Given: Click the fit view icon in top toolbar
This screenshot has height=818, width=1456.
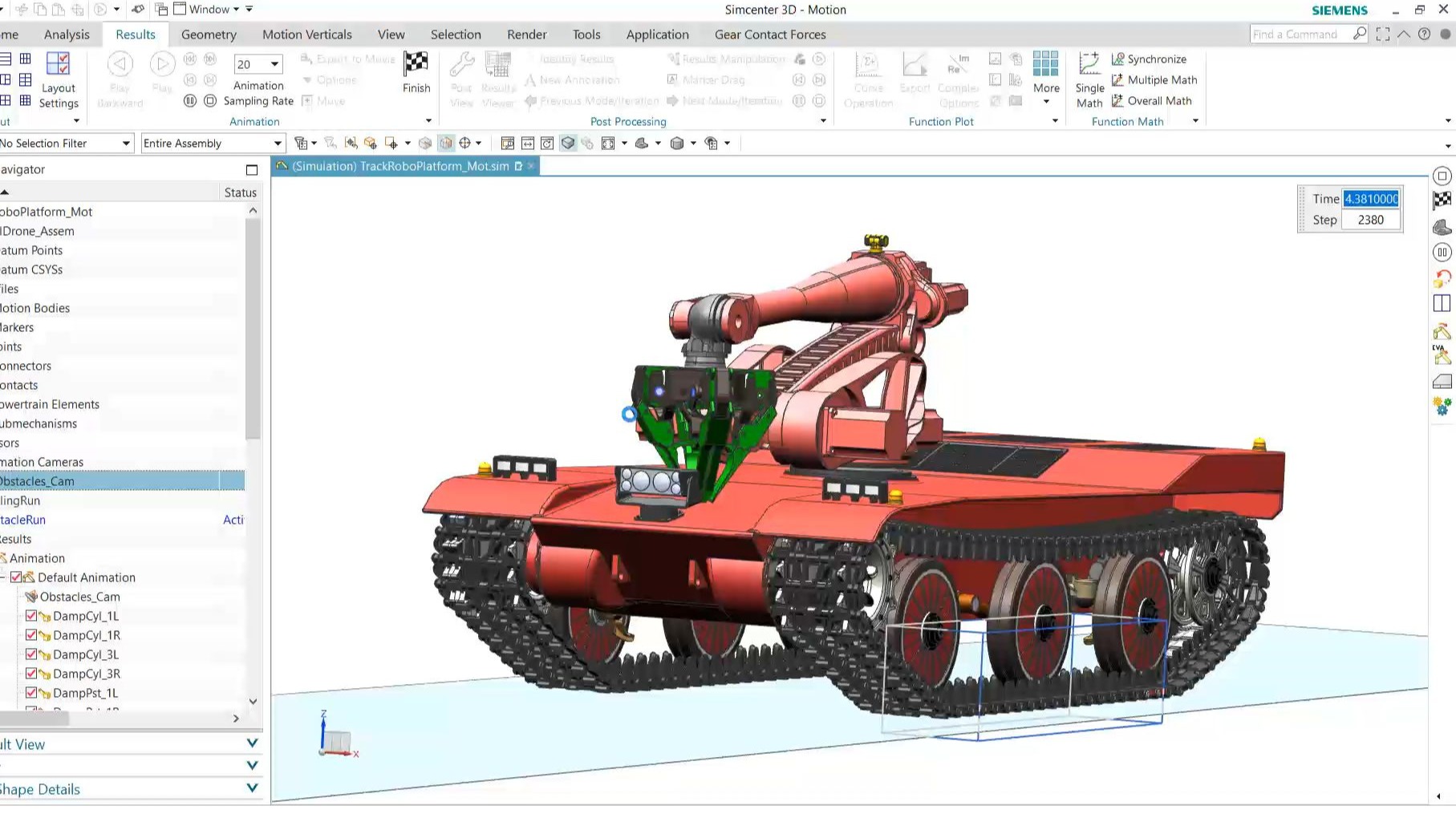Looking at the screenshot, I should coord(608,143).
